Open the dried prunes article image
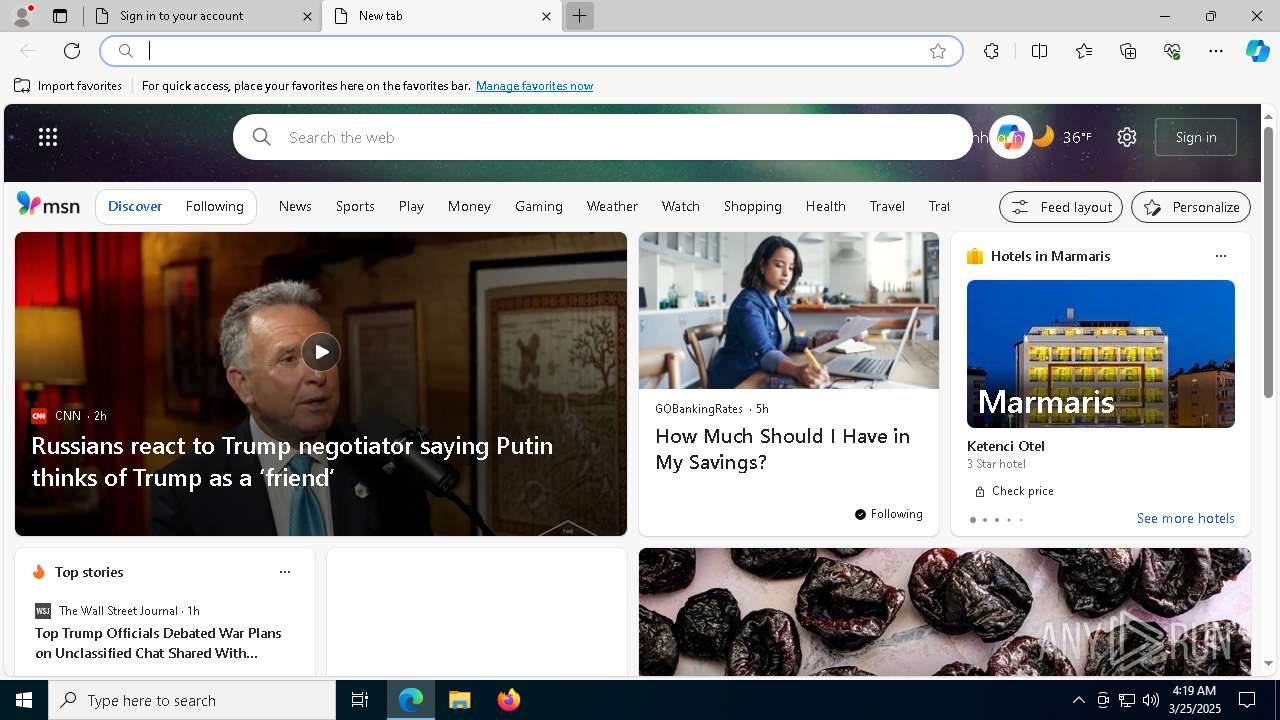 click(x=945, y=612)
